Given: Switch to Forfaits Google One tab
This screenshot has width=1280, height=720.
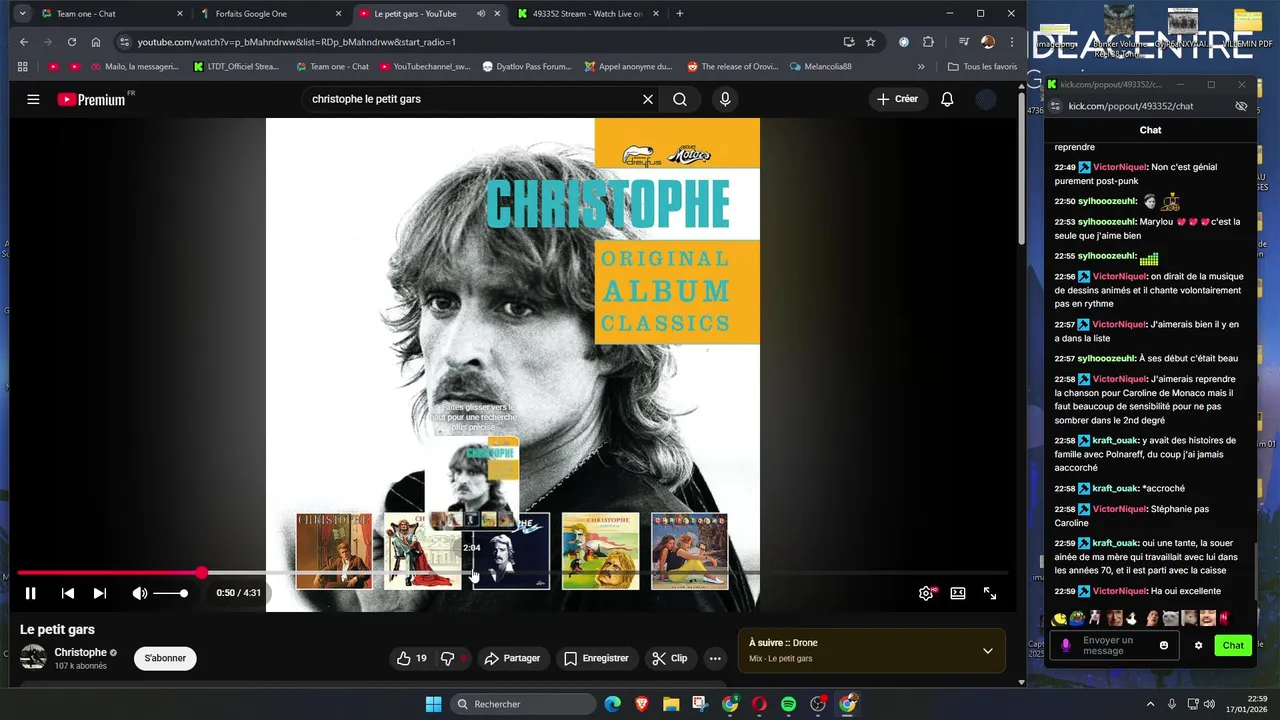Looking at the screenshot, I should [270, 14].
